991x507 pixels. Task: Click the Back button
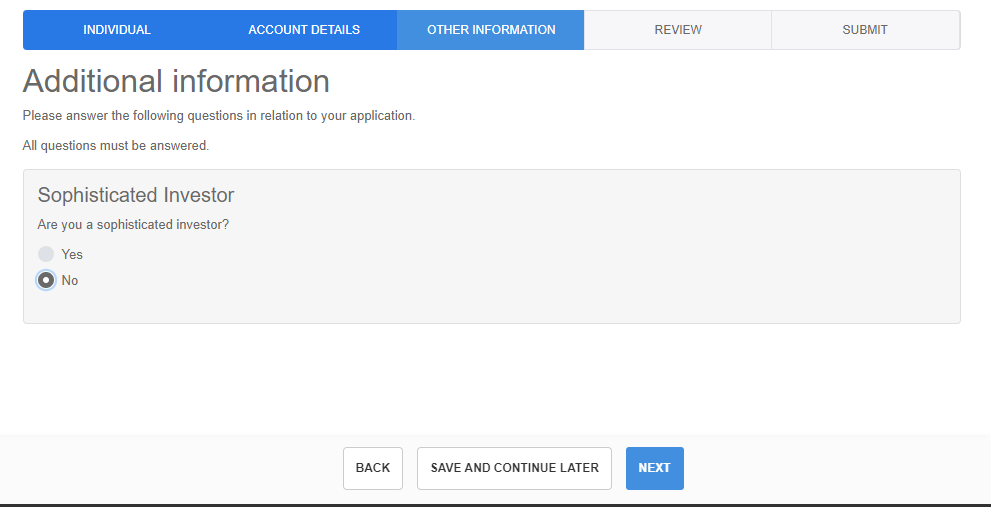[373, 468]
